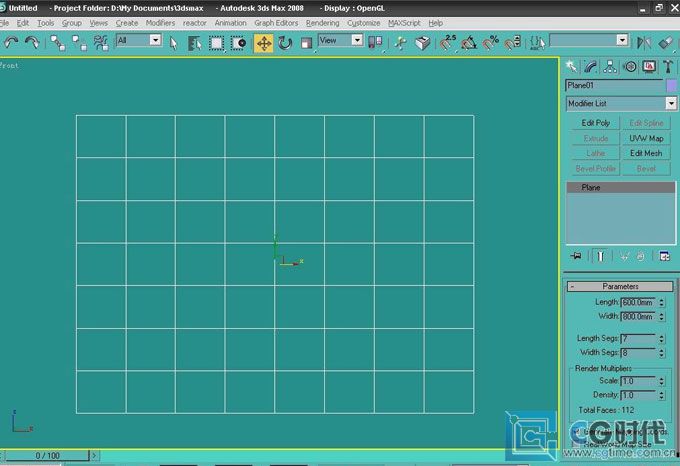Collapse the Parameters rollout

[x=620, y=286]
